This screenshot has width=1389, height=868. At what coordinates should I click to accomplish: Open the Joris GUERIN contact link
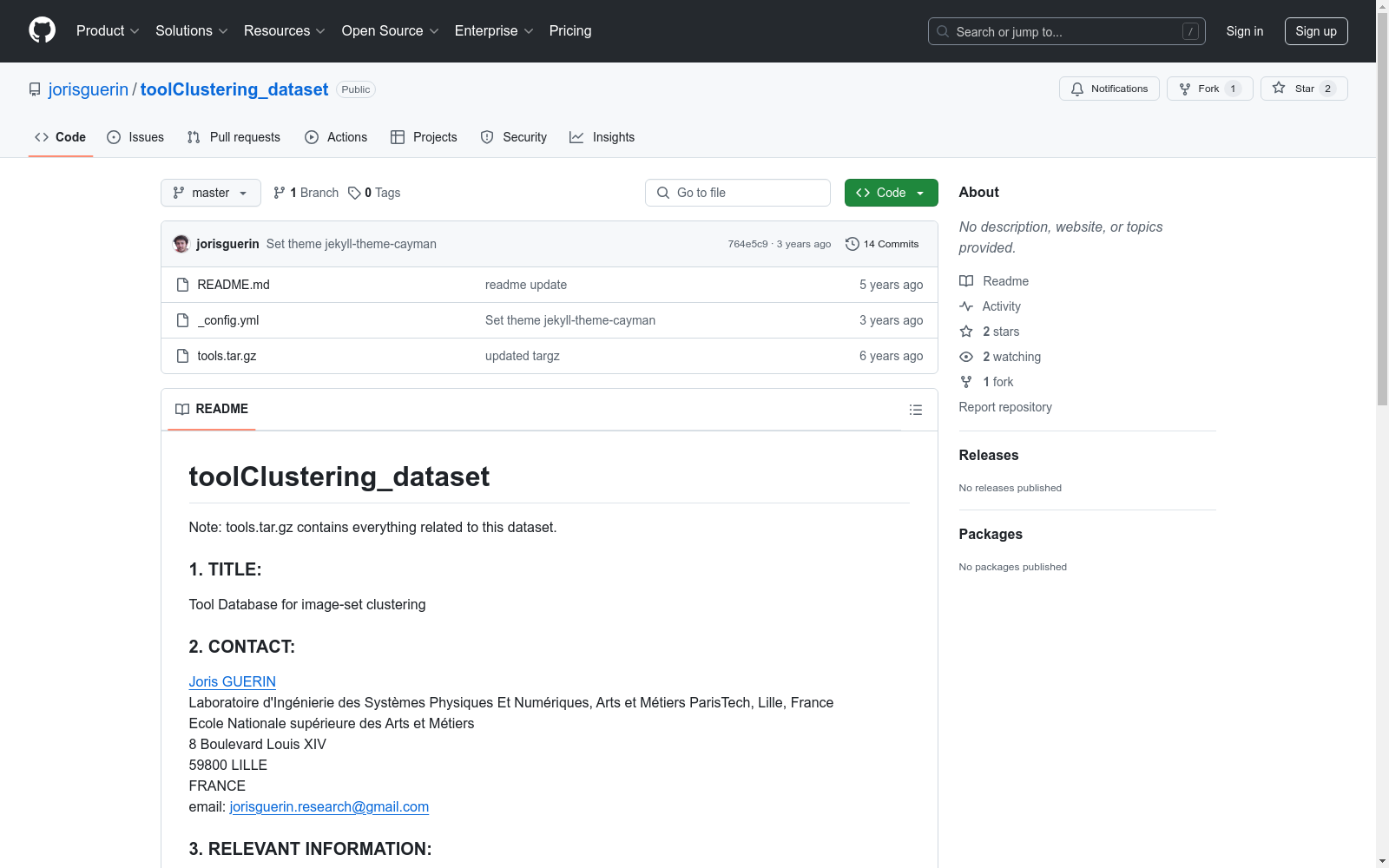[233, 682]
